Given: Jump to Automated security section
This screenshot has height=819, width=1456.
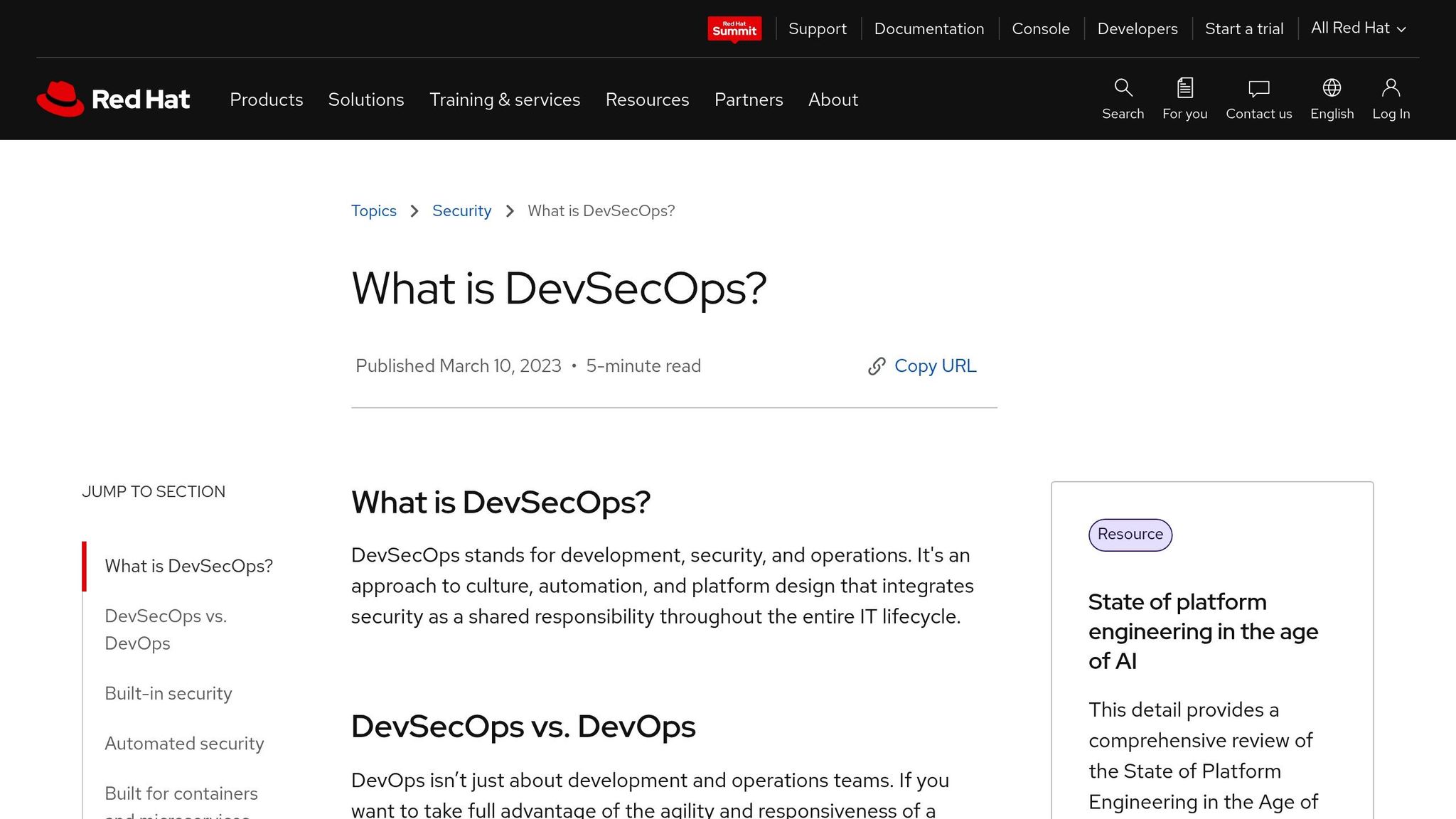Looking at the screenshot, I should pos(184,743).
